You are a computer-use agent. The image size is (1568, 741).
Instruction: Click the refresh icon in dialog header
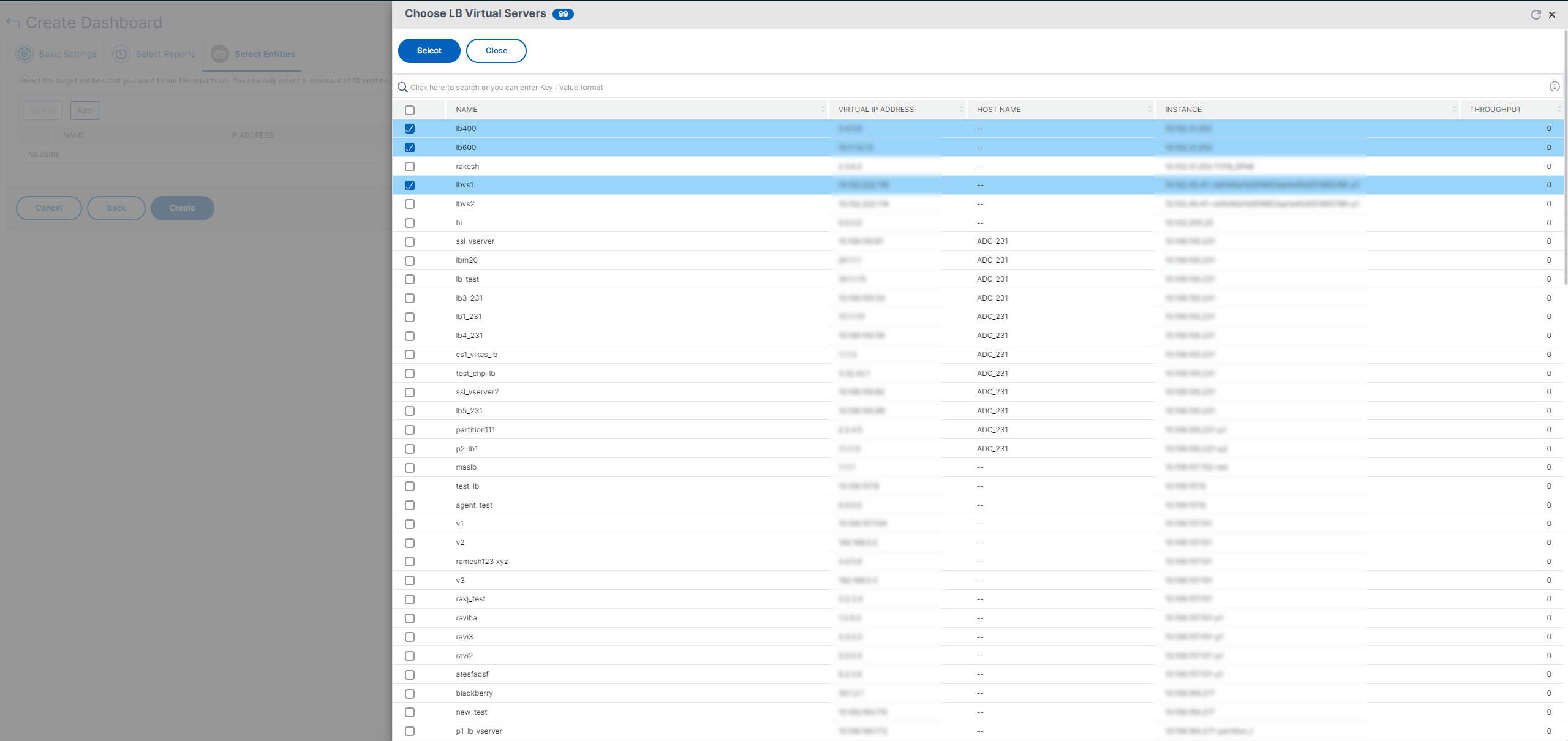point(1536,15)
